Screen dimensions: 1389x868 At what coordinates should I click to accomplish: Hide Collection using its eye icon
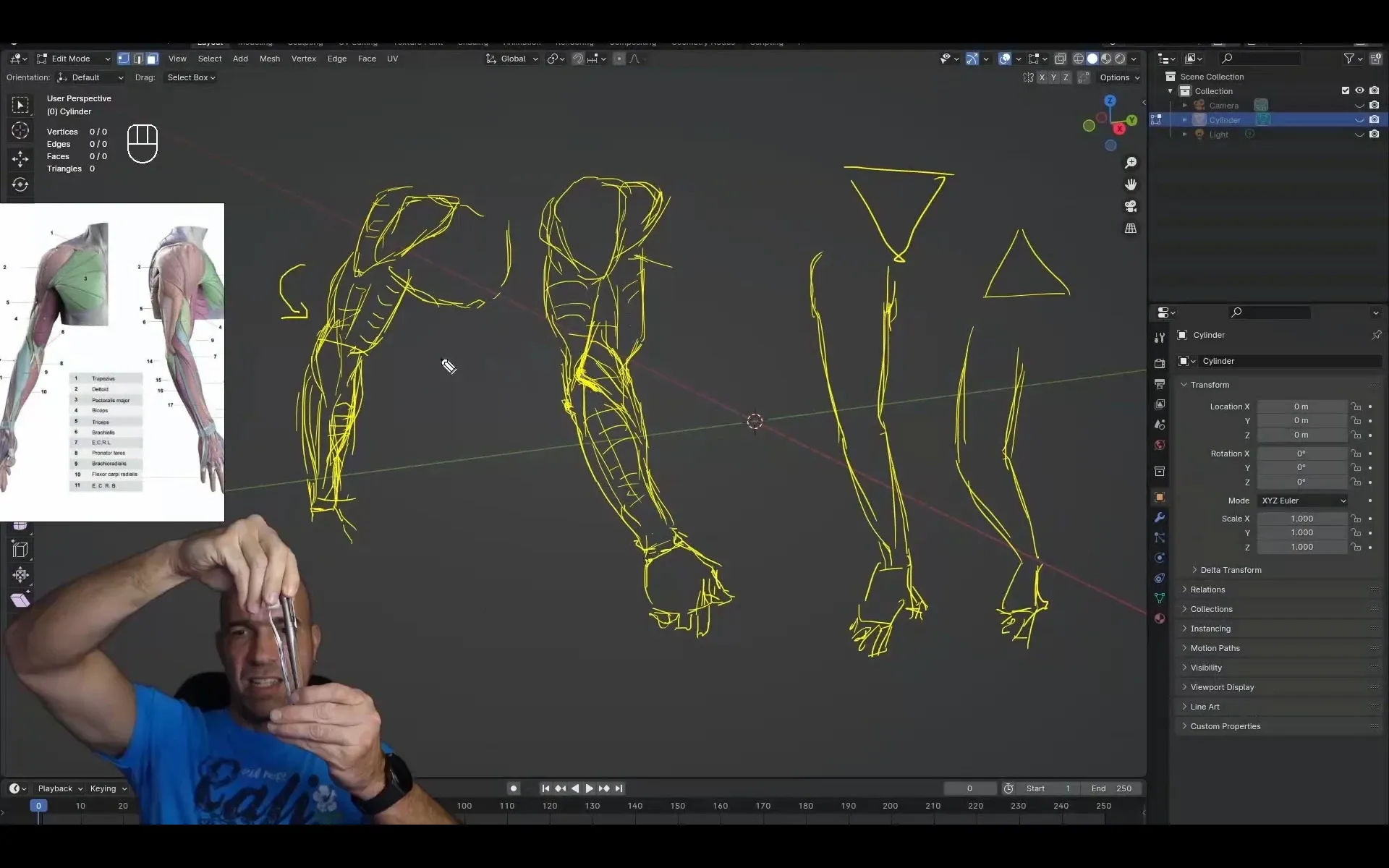(x=1360, y=90)
